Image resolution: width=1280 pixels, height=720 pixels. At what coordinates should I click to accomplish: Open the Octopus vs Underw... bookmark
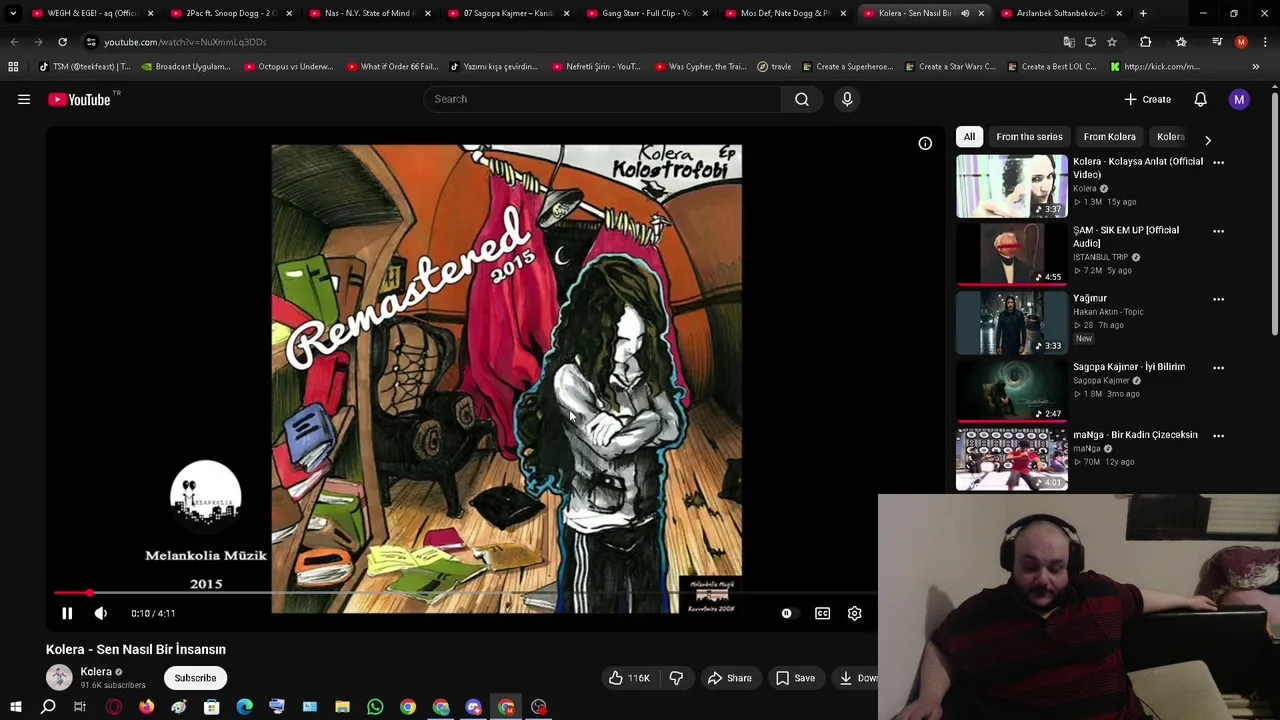pyautogui.click(x=287, y=67)
